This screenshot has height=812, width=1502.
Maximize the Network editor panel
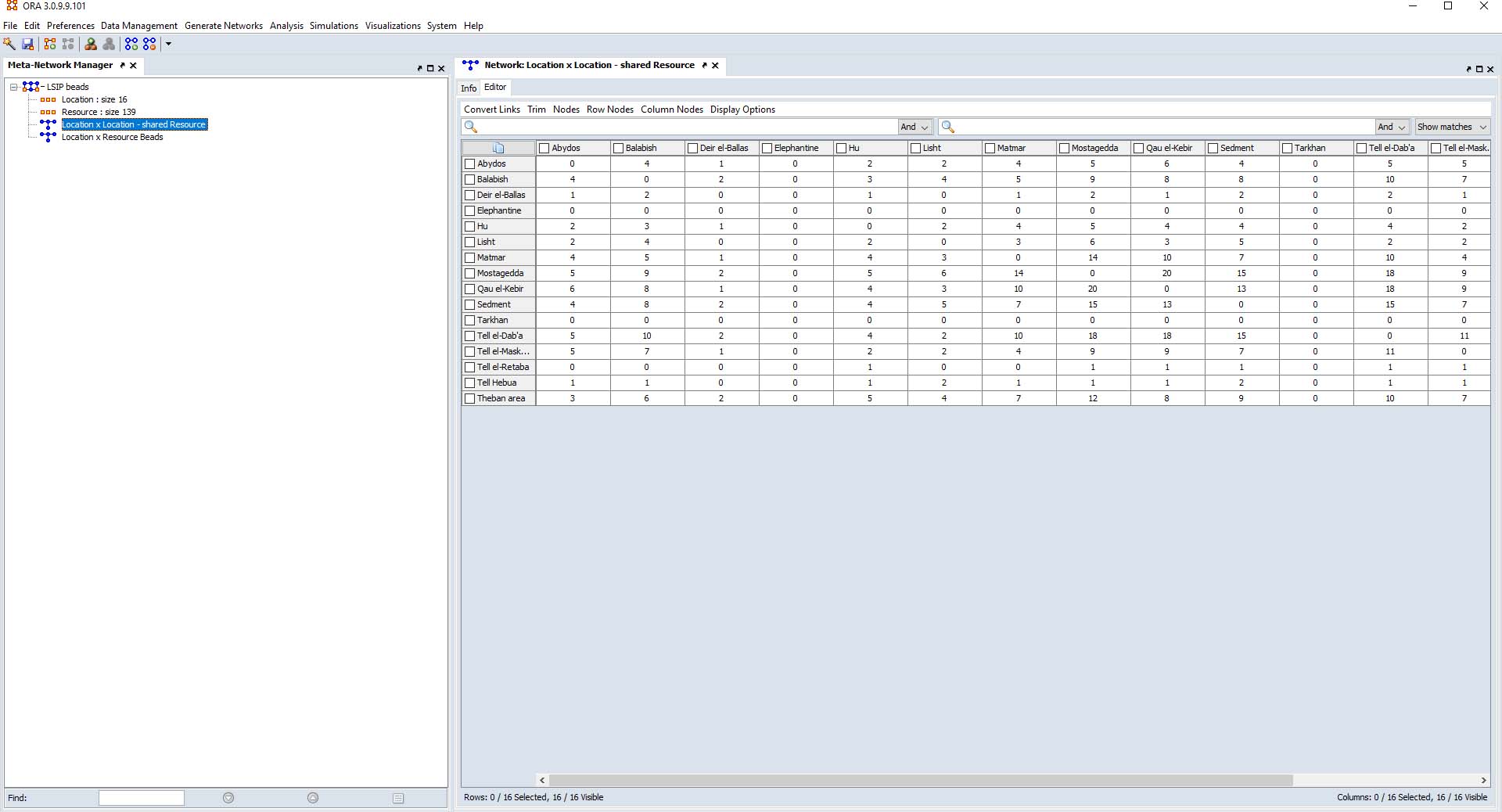click(x=1479, y=69)
